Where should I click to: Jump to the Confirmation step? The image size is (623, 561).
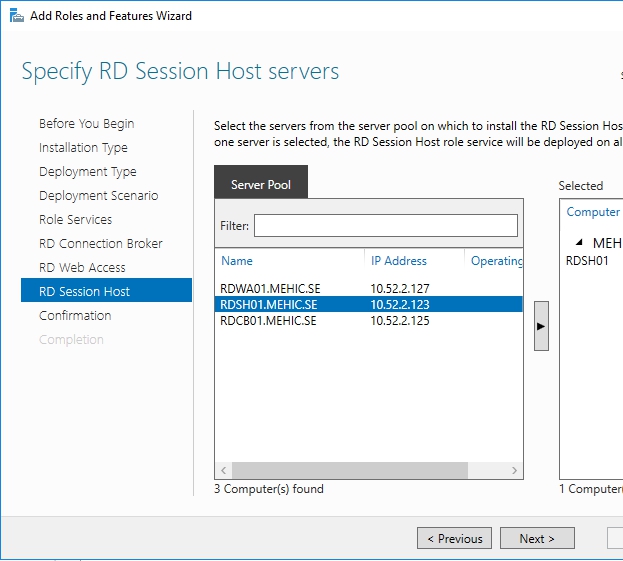[x=75, y=316]
